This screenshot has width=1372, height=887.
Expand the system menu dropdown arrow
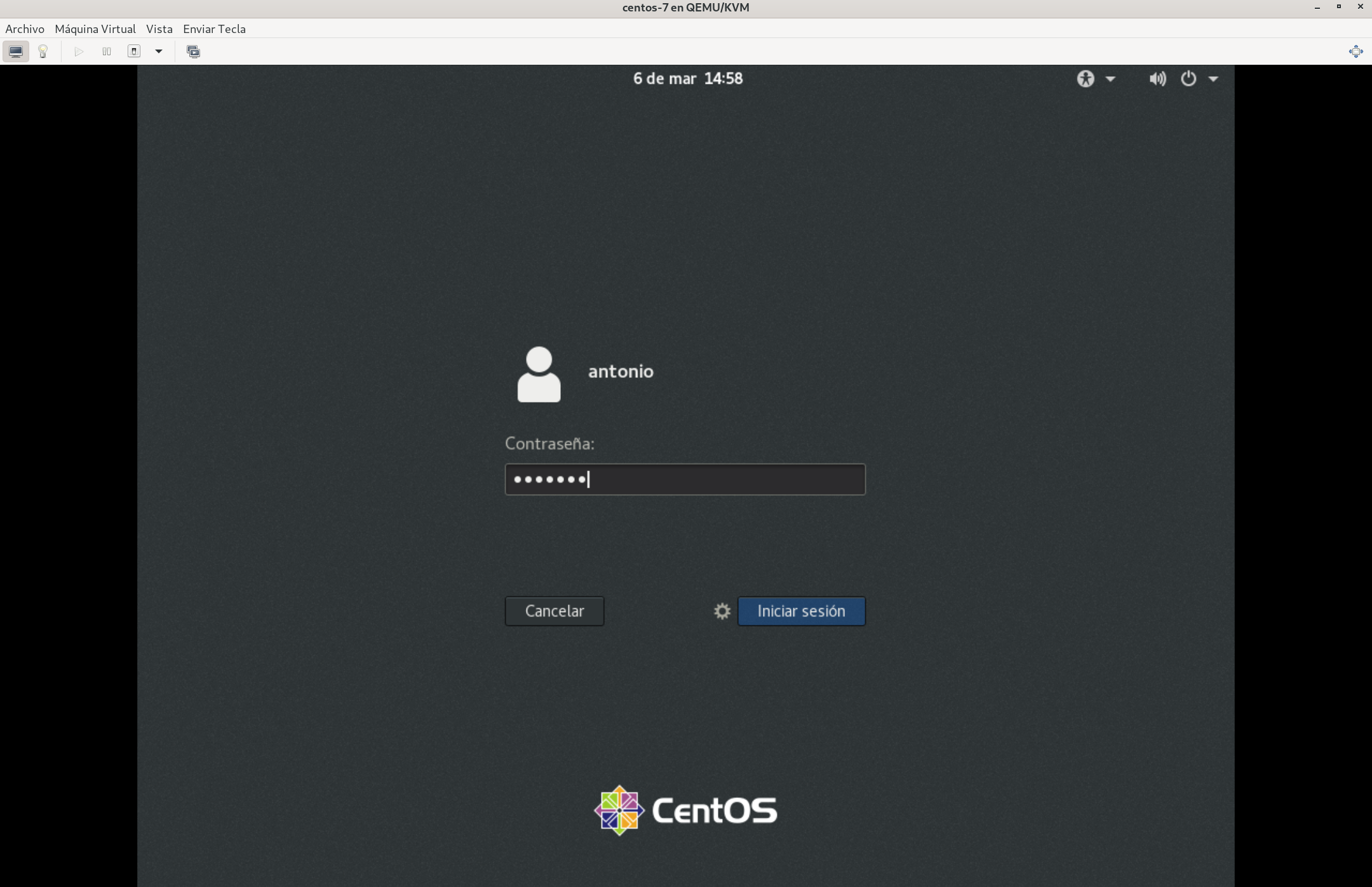pos(1213,79)
